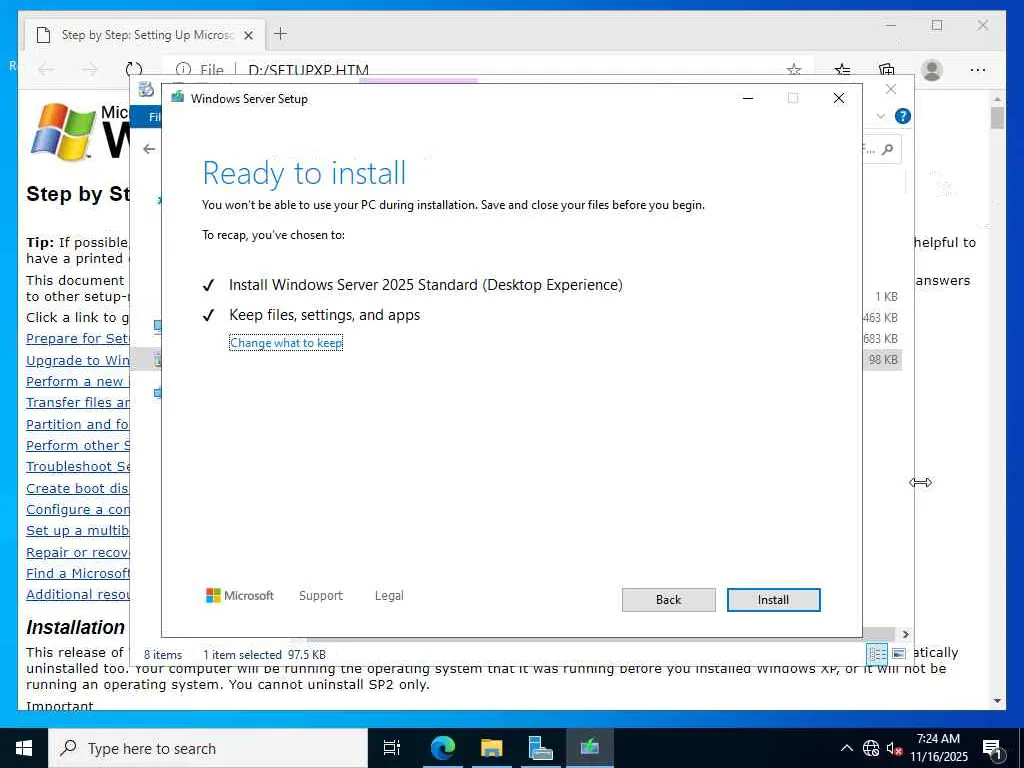Screen dimensions: 1024x768
Task: Open the notification center icon
Action: coord(993,748)
